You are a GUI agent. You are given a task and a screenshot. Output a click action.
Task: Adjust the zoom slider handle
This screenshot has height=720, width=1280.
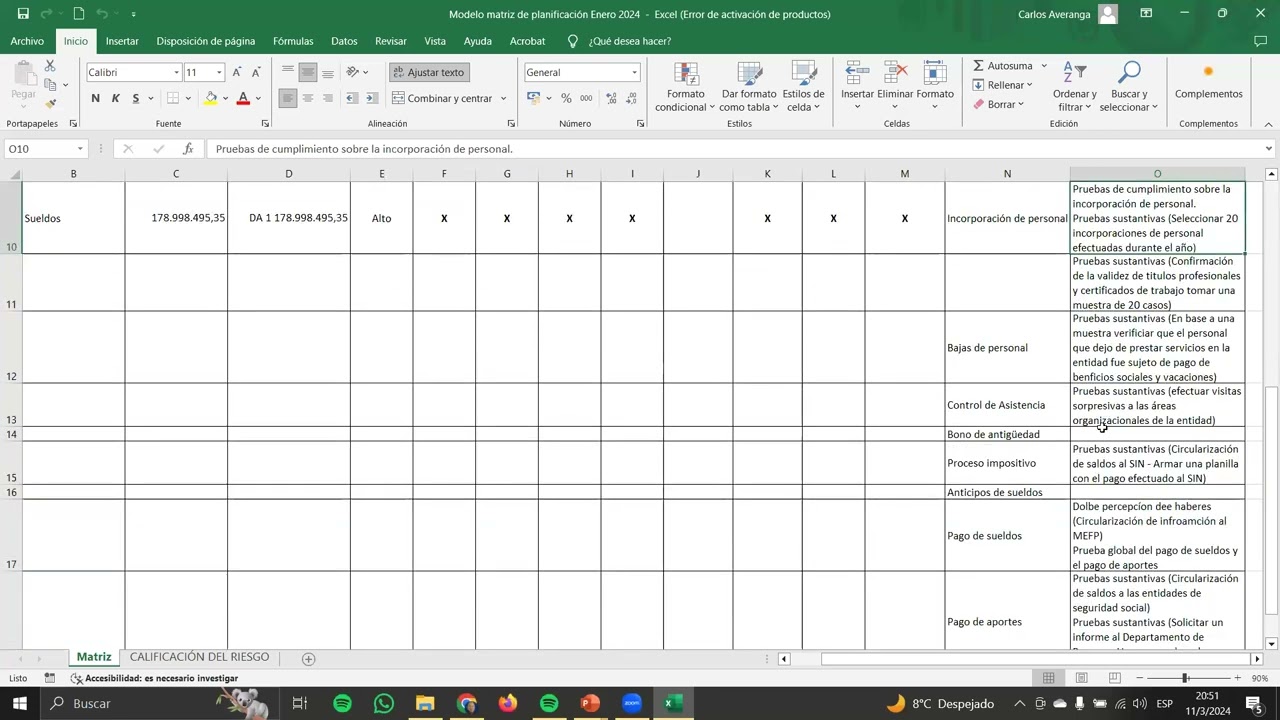coord(1185,678)
